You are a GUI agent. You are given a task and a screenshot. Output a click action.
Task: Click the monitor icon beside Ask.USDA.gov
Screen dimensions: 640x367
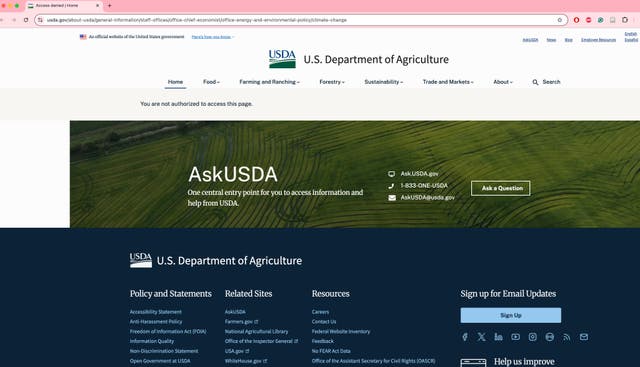pos(391,174)
